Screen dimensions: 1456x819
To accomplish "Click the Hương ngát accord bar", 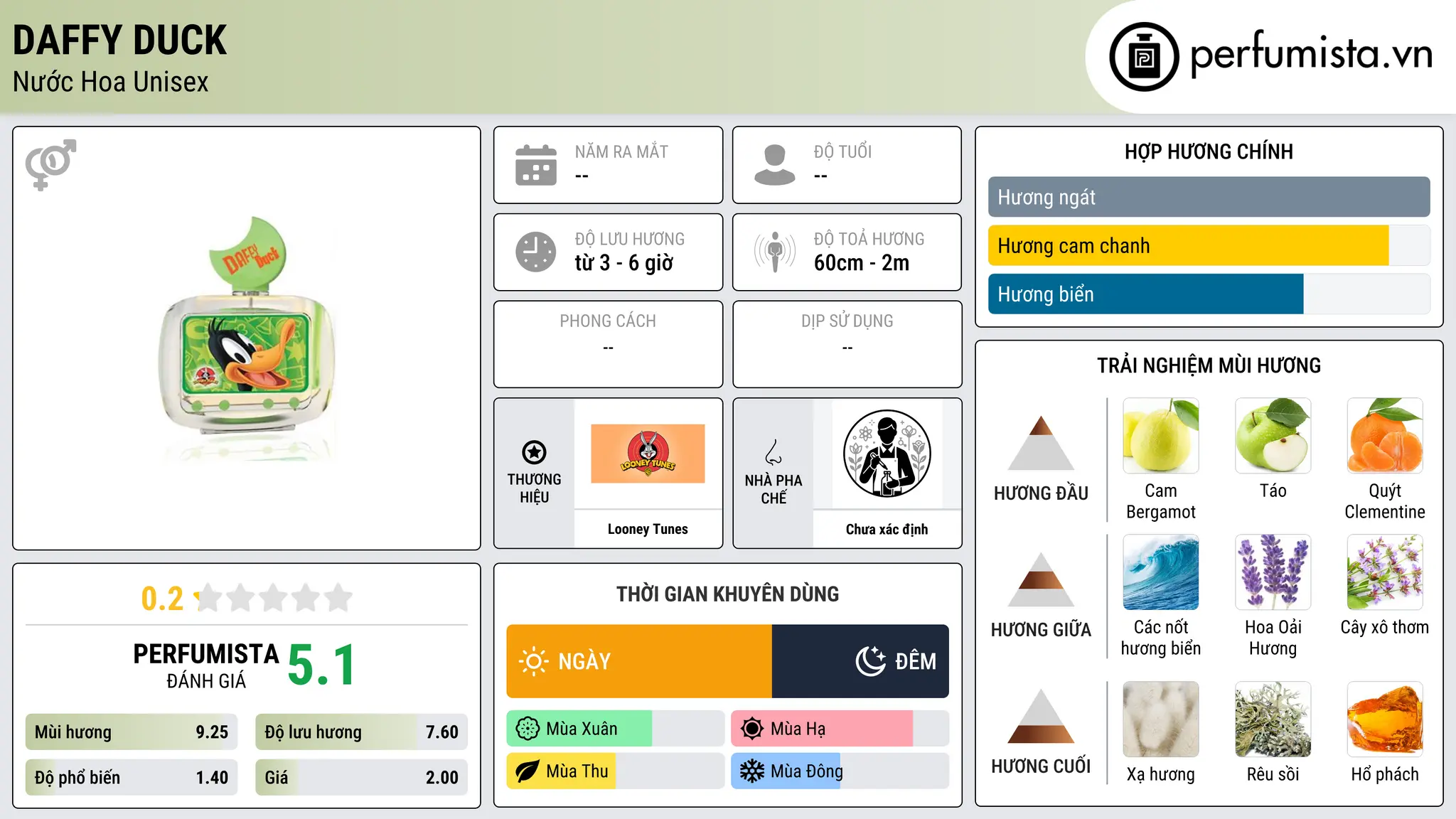I will tap(1209, 197).
